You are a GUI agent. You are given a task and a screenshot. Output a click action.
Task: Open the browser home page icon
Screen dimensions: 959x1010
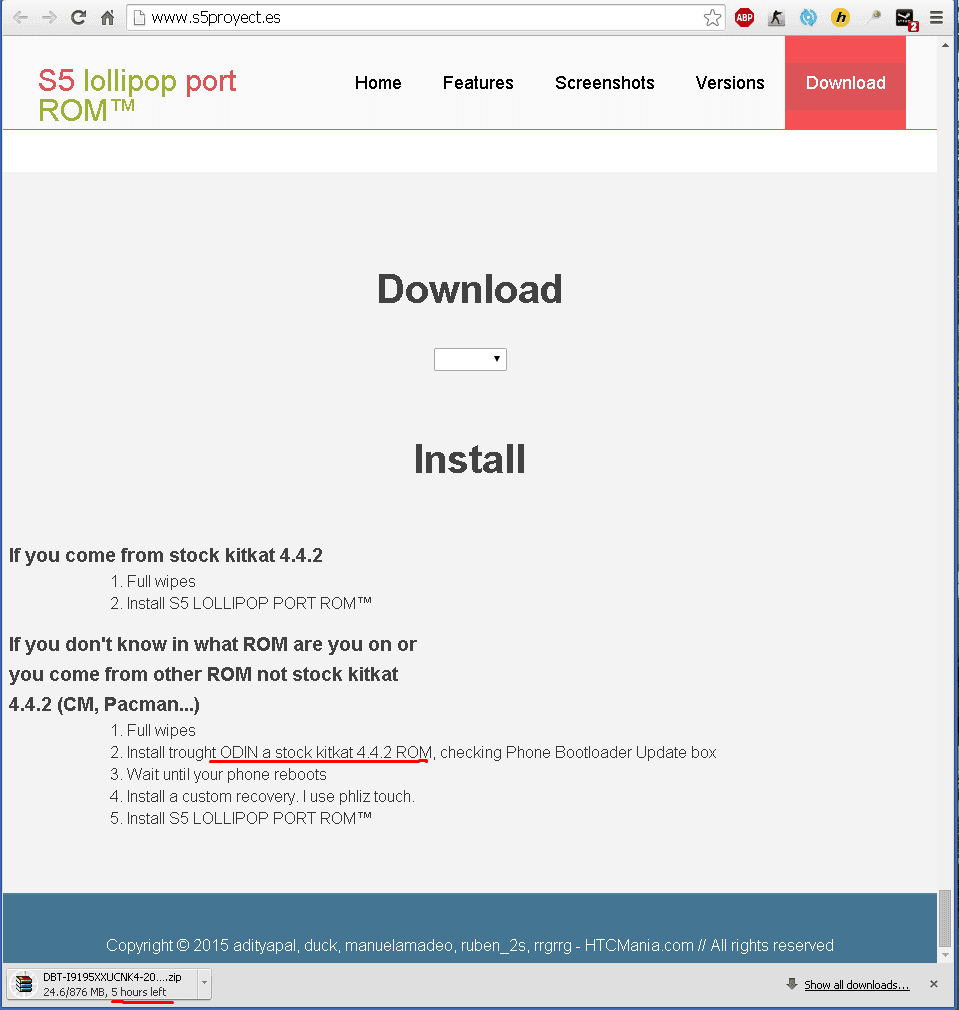108,17
